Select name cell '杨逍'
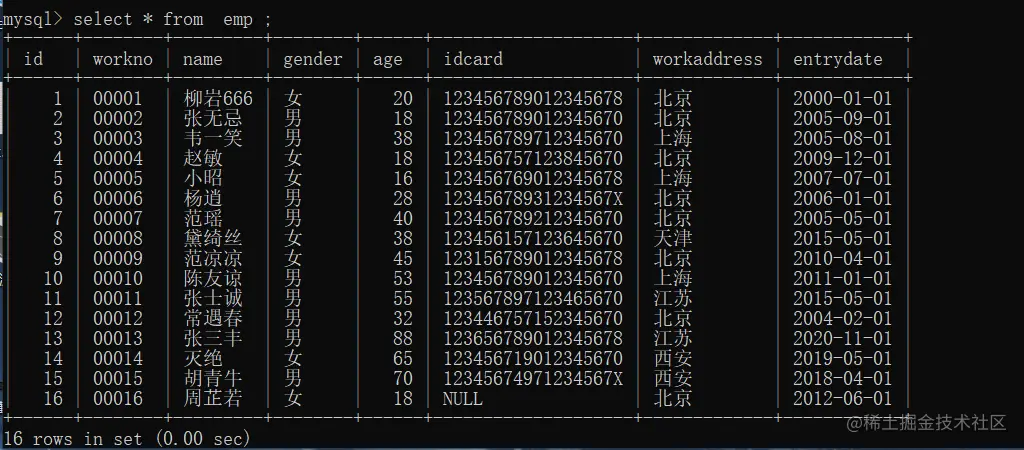This screenshot has width=1024, height=450. [203, 199]
